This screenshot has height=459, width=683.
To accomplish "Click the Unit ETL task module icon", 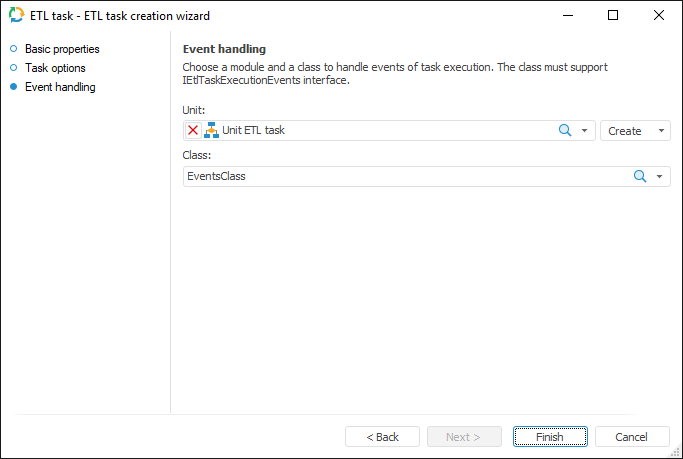I will tap(211, 131).
